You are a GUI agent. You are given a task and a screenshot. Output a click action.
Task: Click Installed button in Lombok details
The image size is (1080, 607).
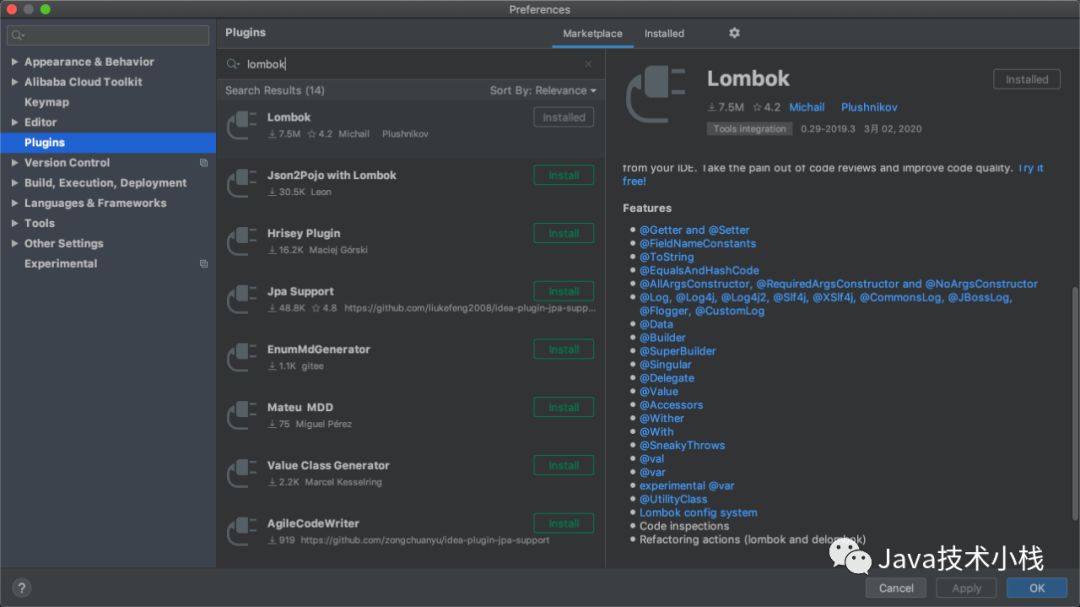[1026, 79]
